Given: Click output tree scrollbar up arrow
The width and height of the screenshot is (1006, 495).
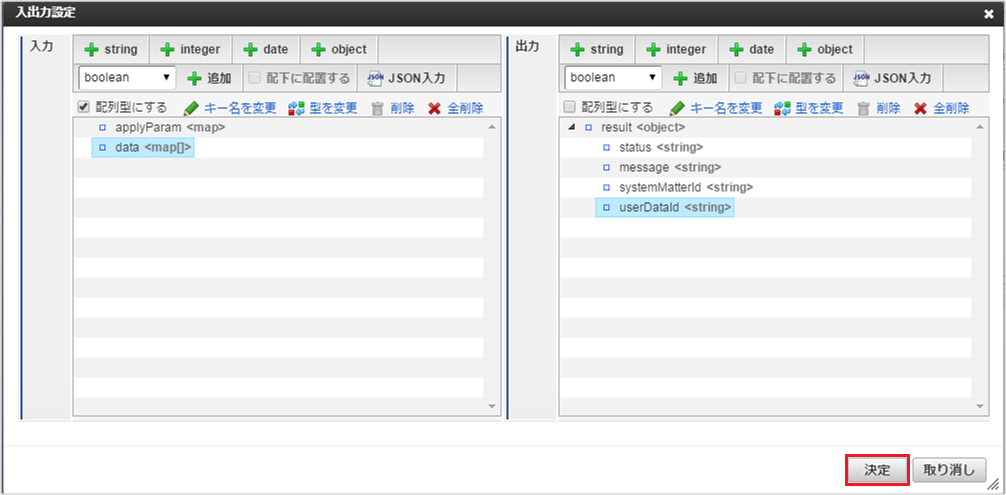Looking at the screenshot, I should tap(979, 127).
